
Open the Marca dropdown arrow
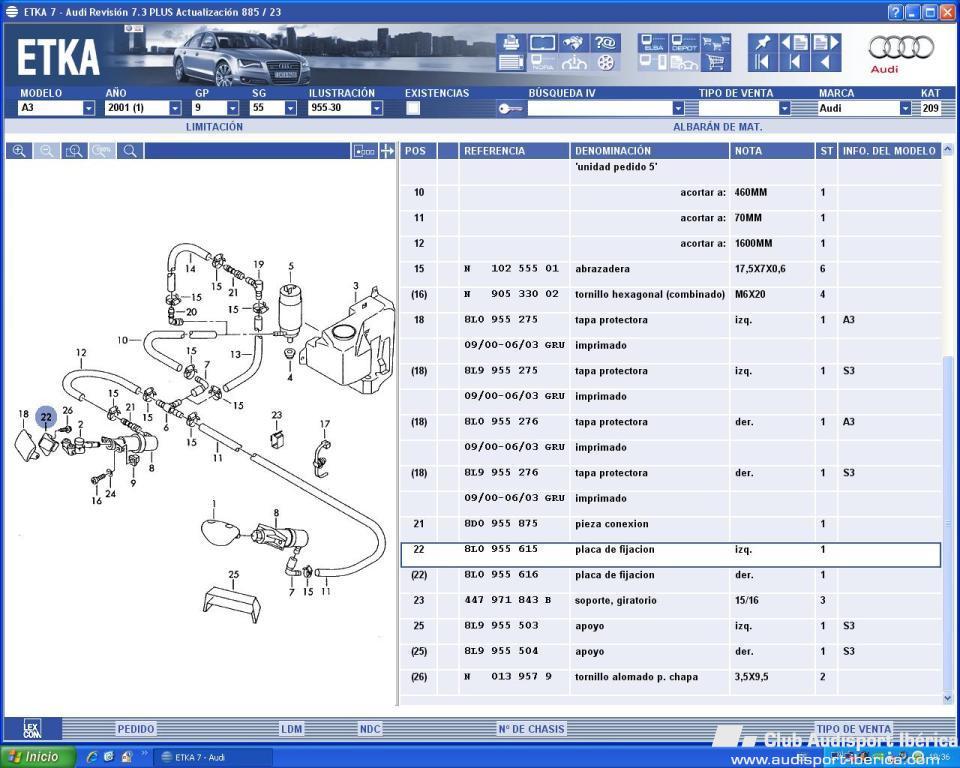click(x=905, y=108)
